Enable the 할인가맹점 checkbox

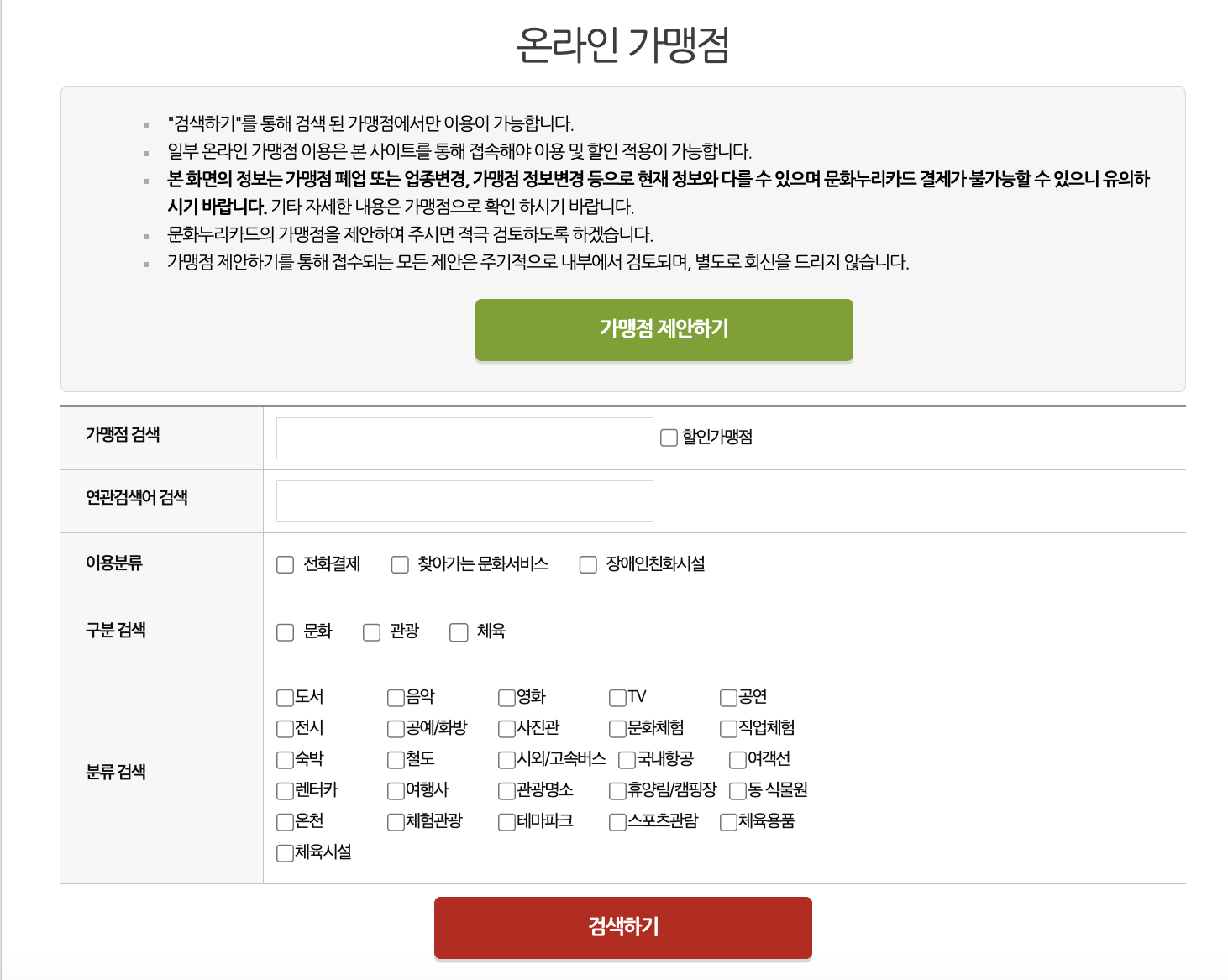[x=669, y=436]
